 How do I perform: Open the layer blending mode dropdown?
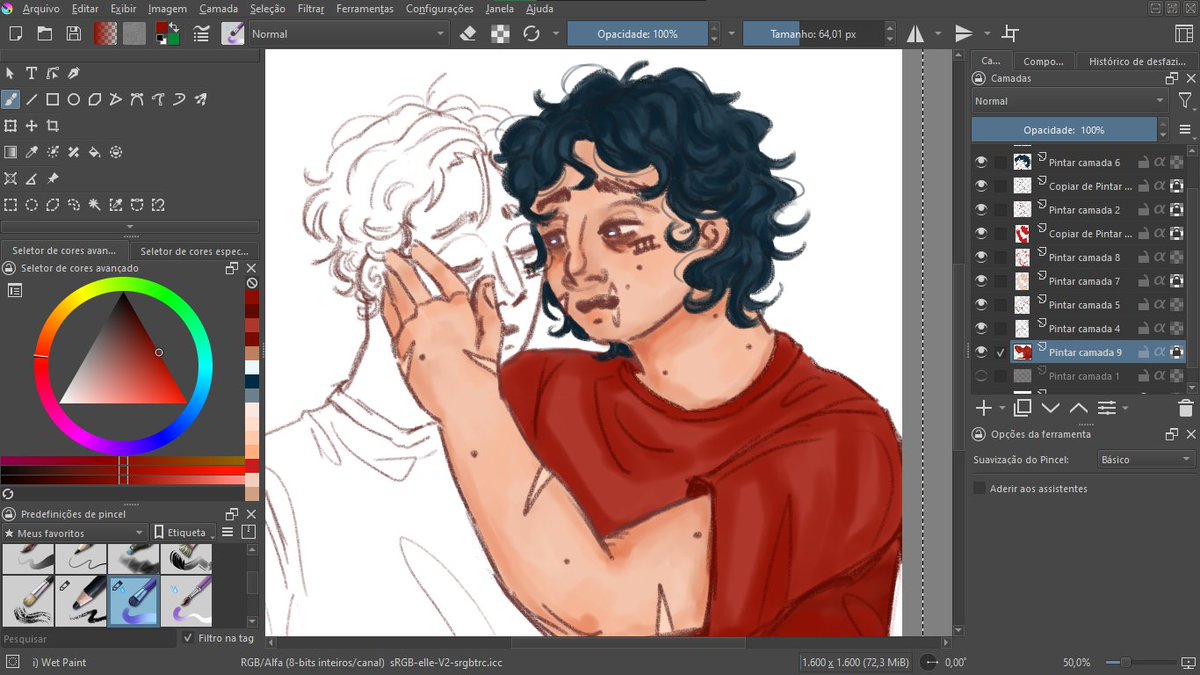(1070, 101)
